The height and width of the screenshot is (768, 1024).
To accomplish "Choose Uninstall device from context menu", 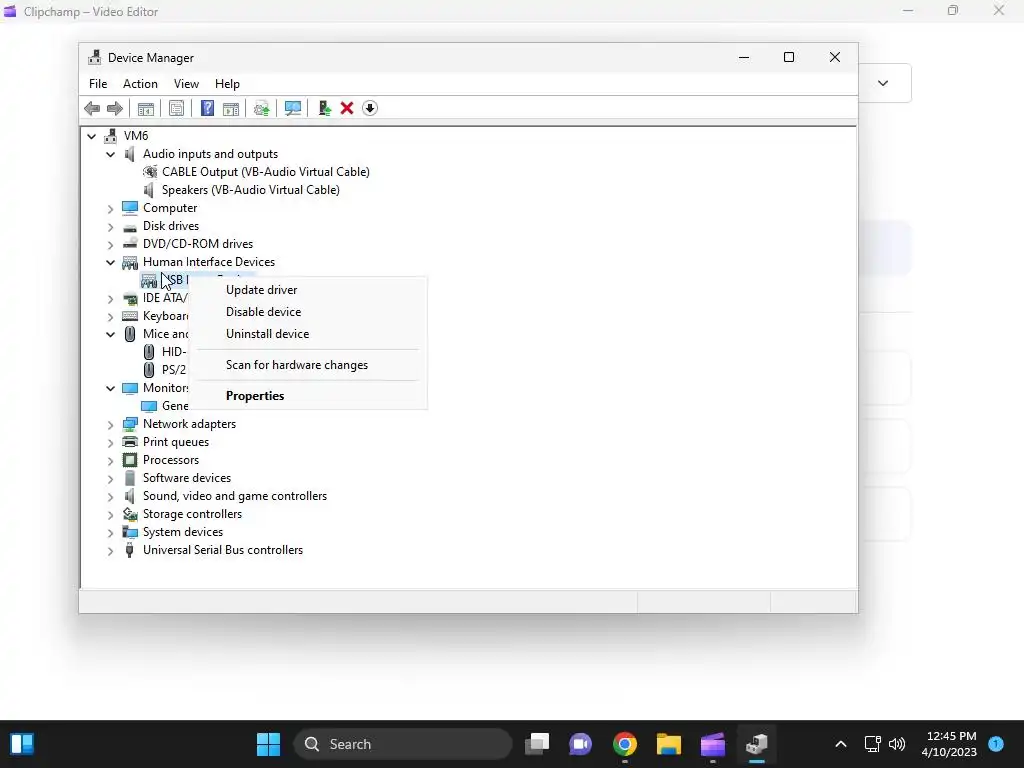I will (x=267, y=334).
